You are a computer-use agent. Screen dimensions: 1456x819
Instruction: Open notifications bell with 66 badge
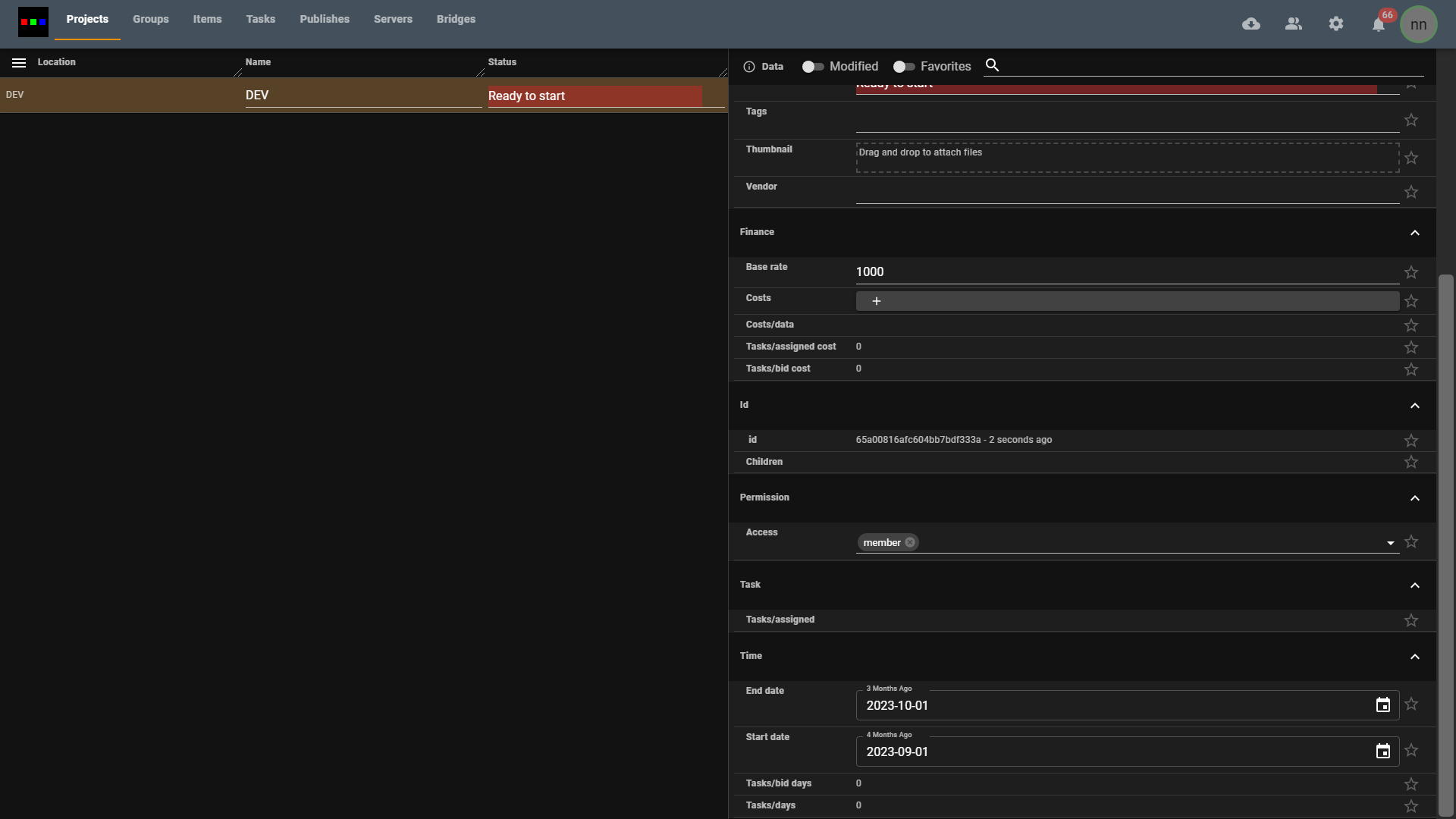point(1379,24)
